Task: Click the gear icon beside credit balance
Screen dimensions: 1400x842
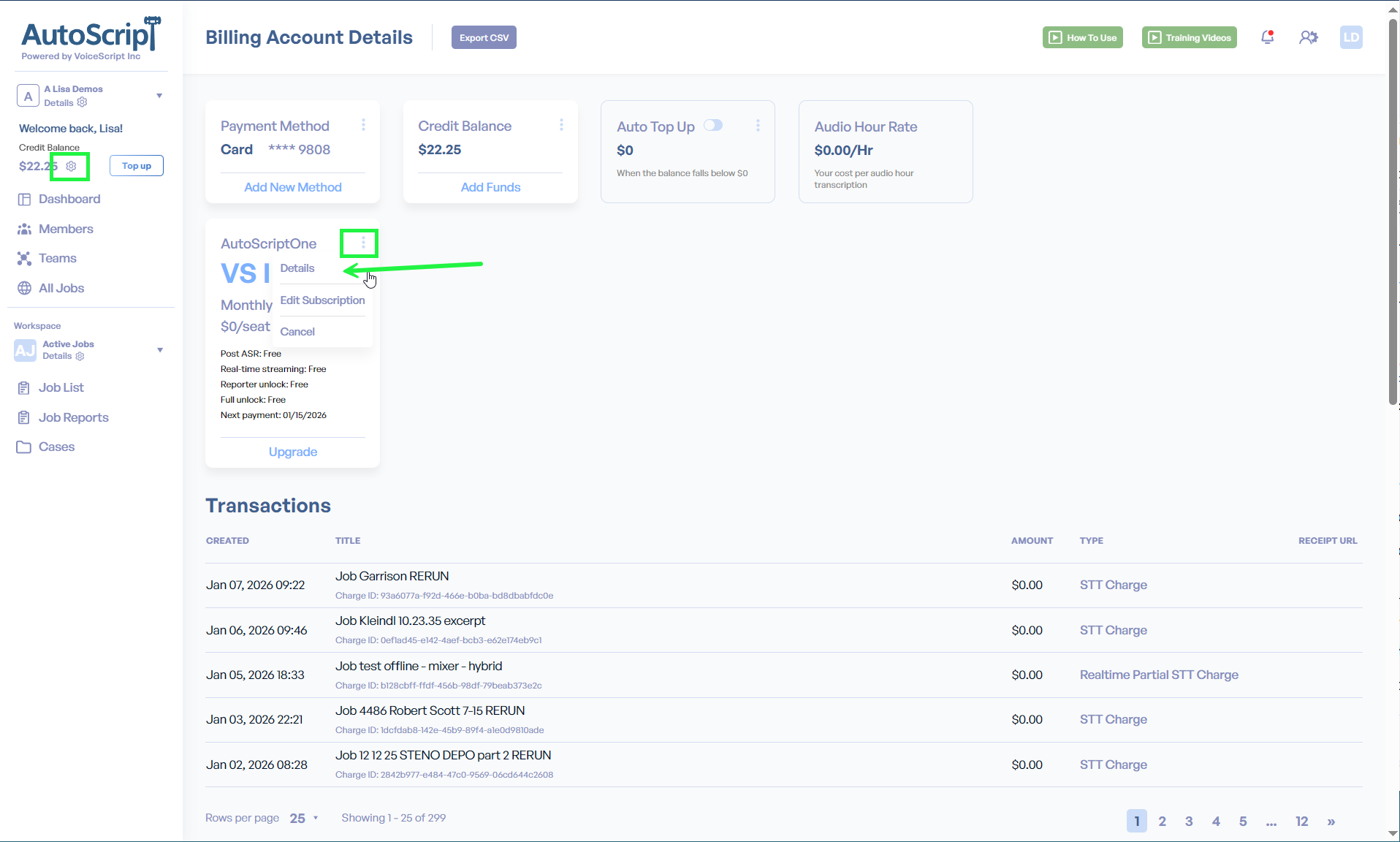Action: point(71,167)
